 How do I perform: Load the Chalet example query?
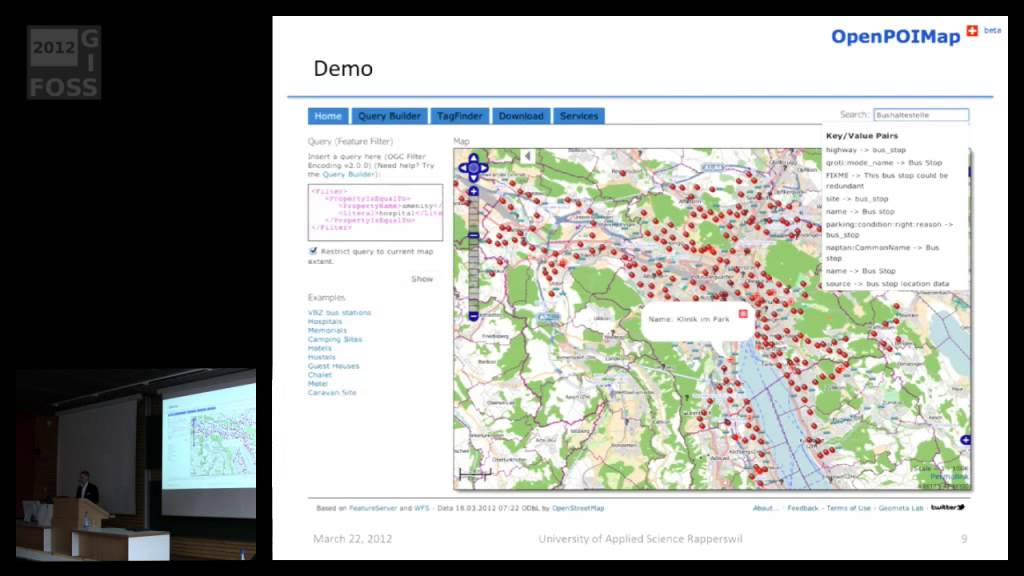[320, 375]
